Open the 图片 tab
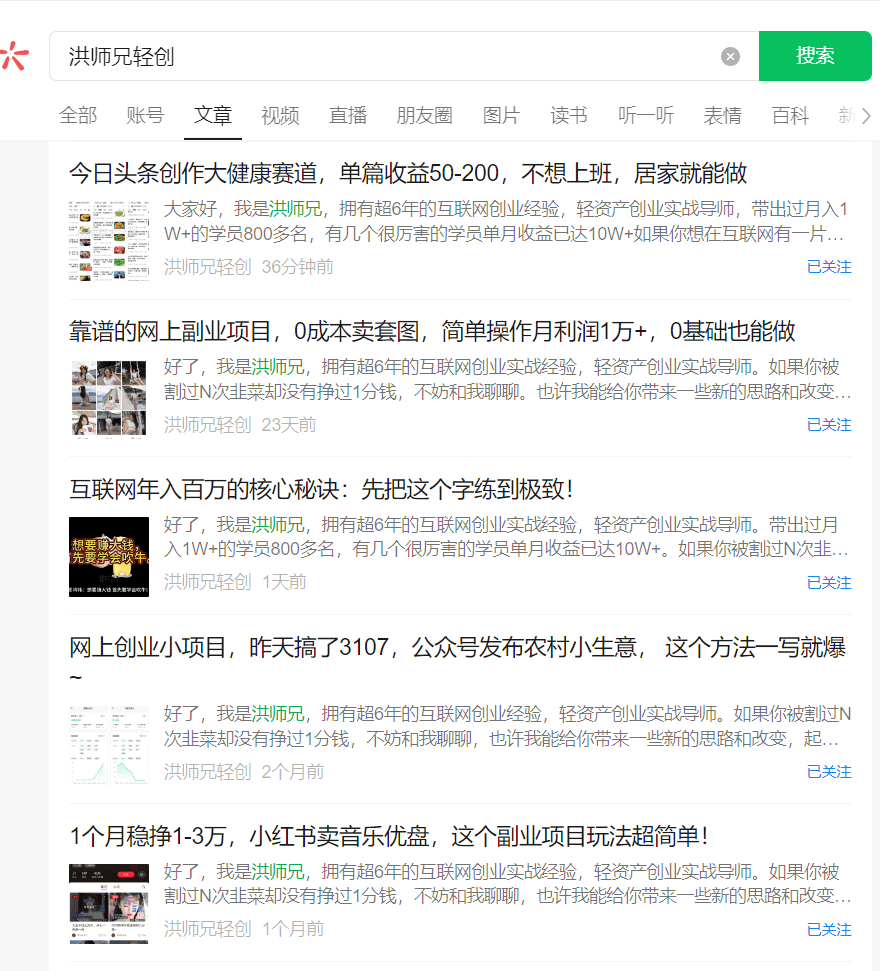880x971 pixels. click(x=501, y=116)
